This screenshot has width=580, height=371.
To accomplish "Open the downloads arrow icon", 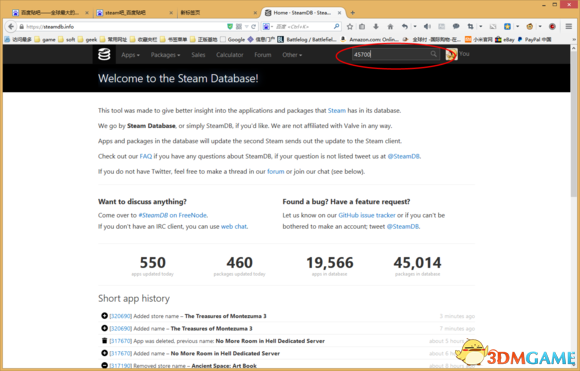I will click(x=376, y=26).
